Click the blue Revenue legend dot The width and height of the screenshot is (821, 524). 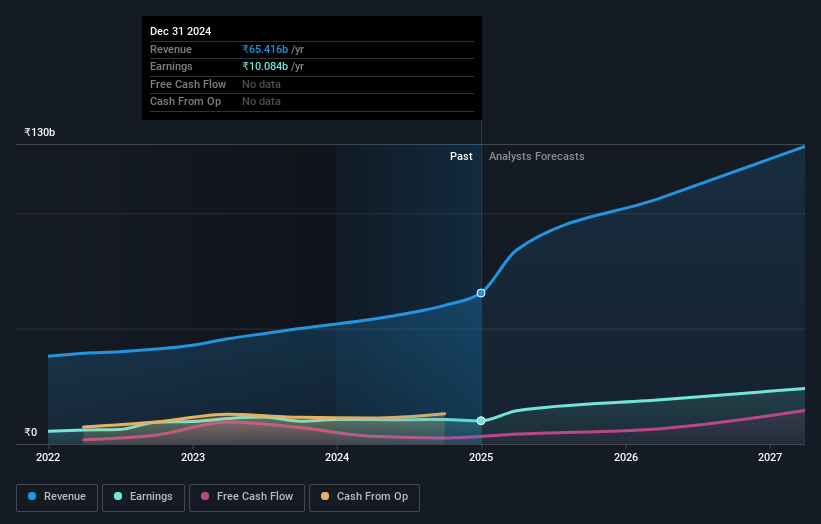[x=32, y=496]
